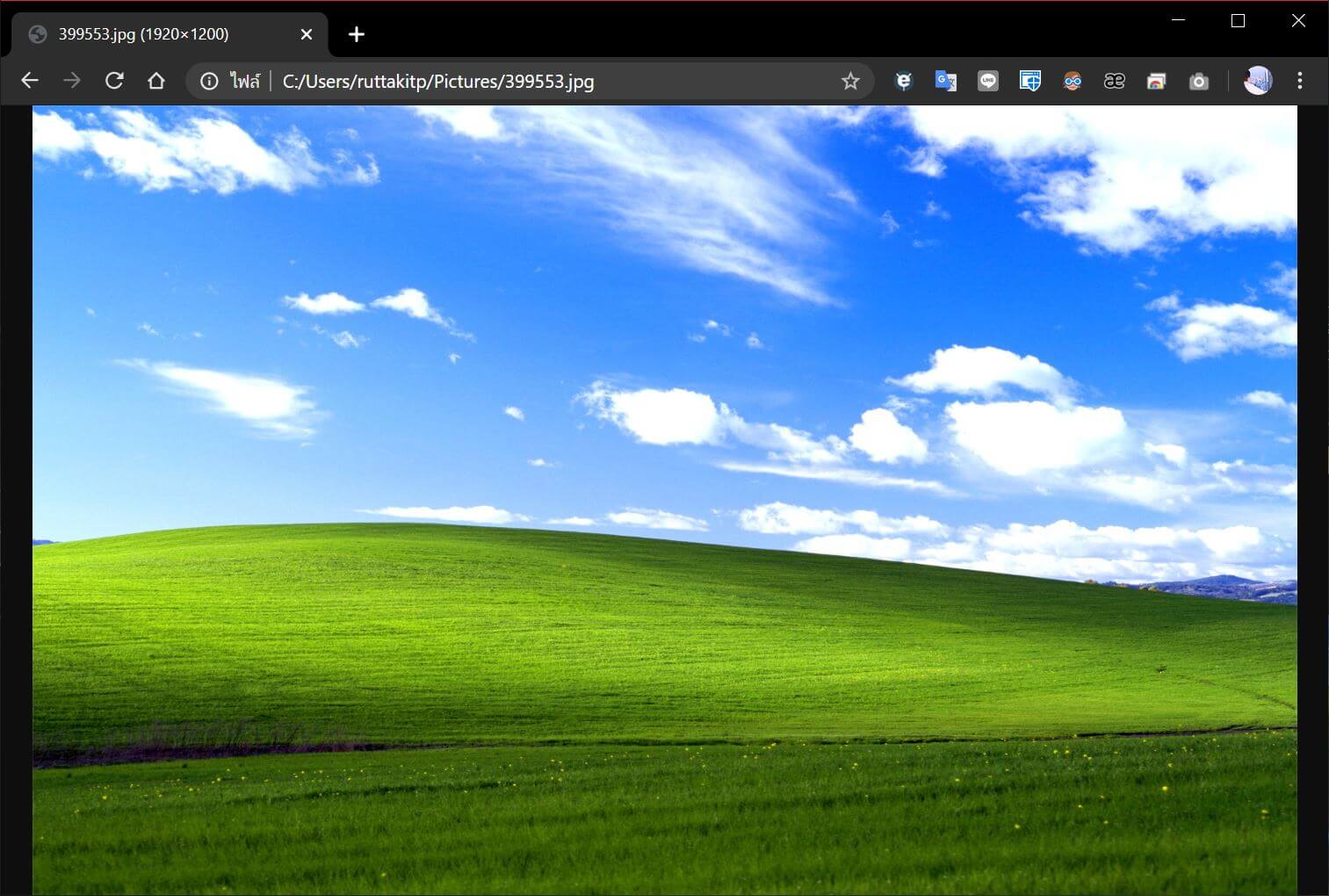Bookmark this page with the star
Viewport: 1329px width, 896px height.
tap(850, 82)
